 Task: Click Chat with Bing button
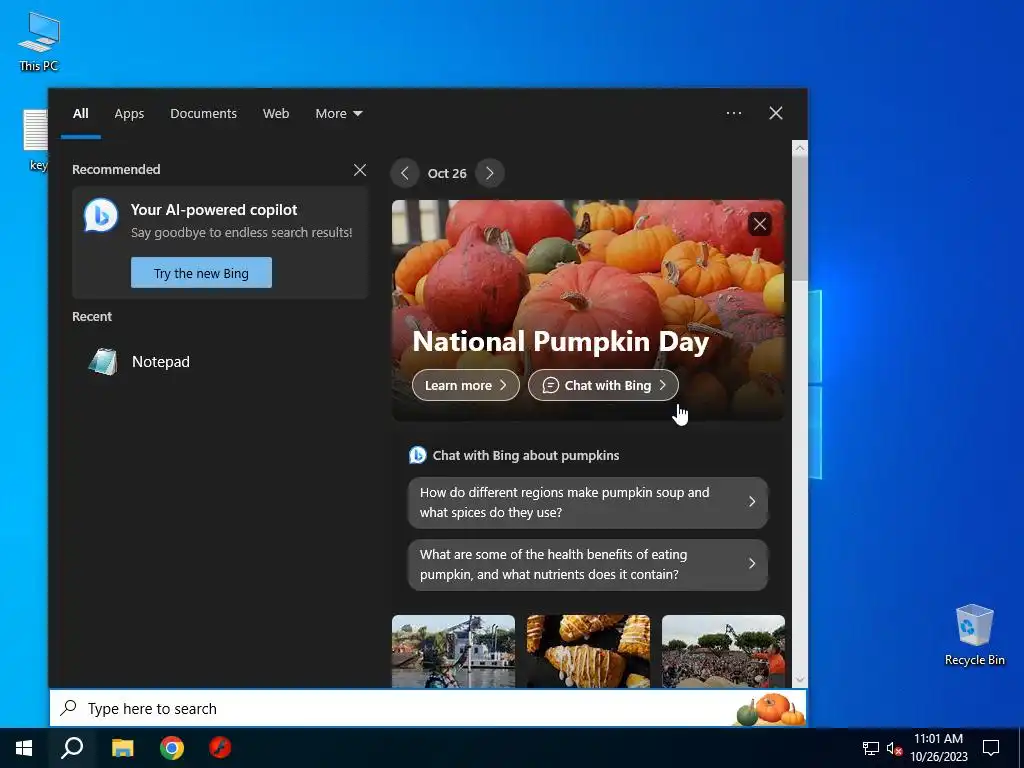[x=603, y=385]
